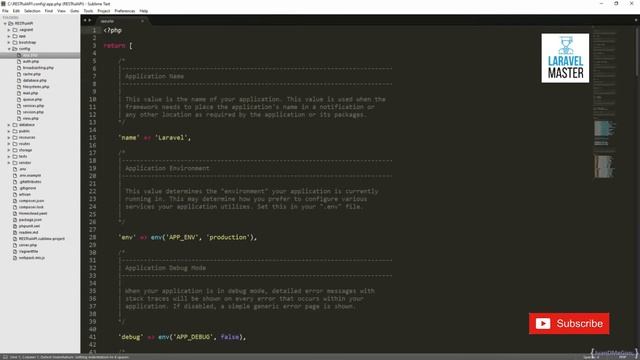Expand the vendor folder arrow
Image resolution: width=640 pixels, height=360 pixels.
pos(9,163)
